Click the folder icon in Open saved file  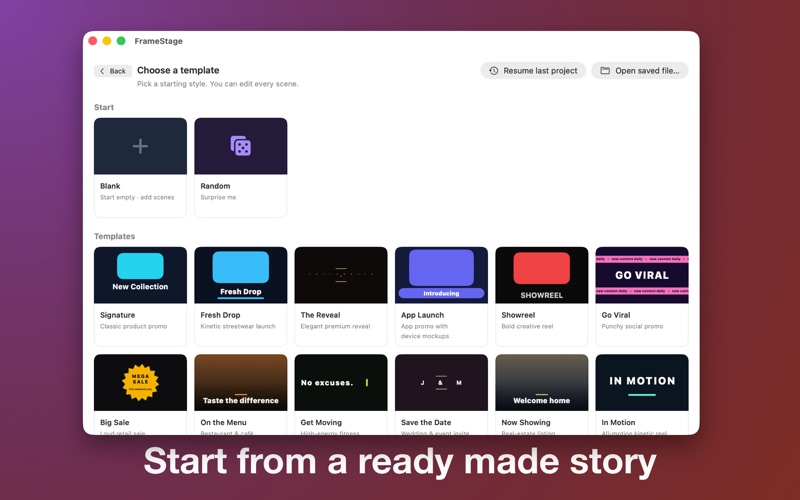(605, 71)
